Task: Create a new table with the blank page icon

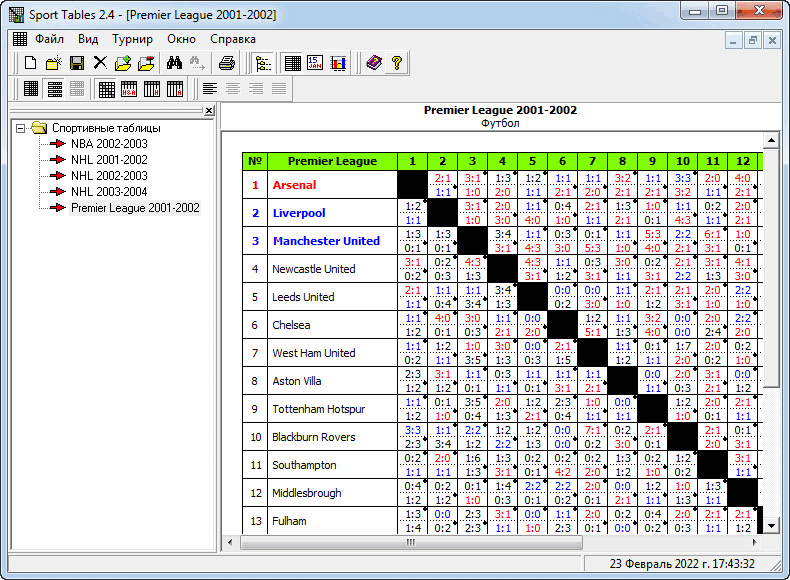Action: (x=31, y=63)
